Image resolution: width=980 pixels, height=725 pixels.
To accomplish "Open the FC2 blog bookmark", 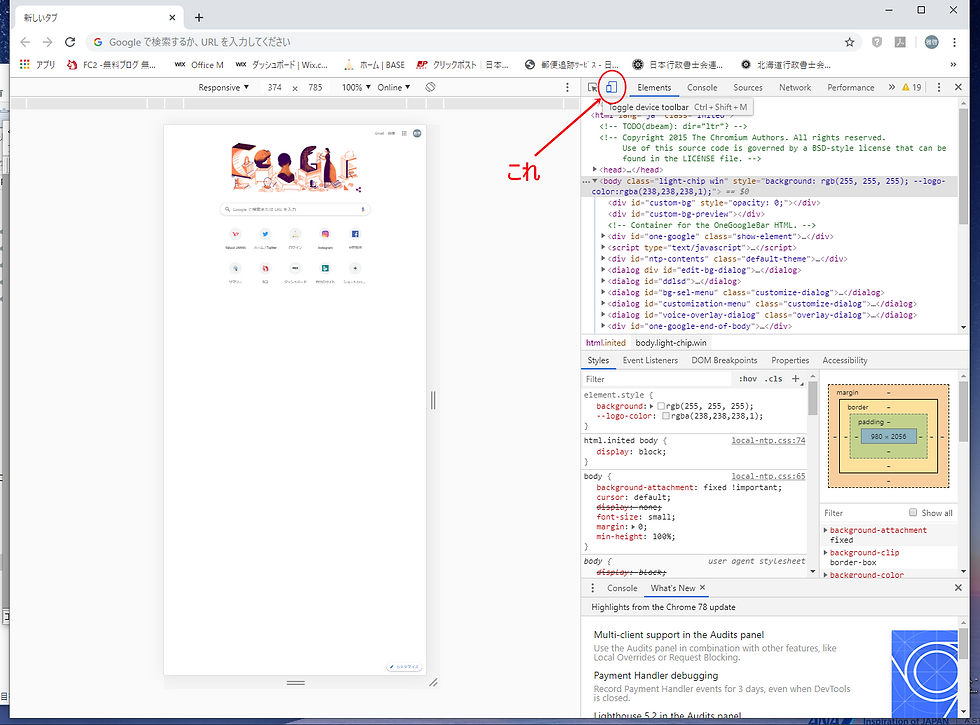I will coord(111,64).
